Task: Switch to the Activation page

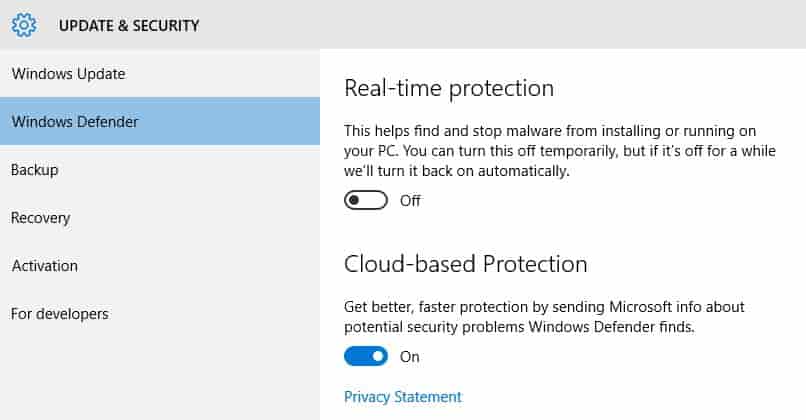Action: click(160, 266)
